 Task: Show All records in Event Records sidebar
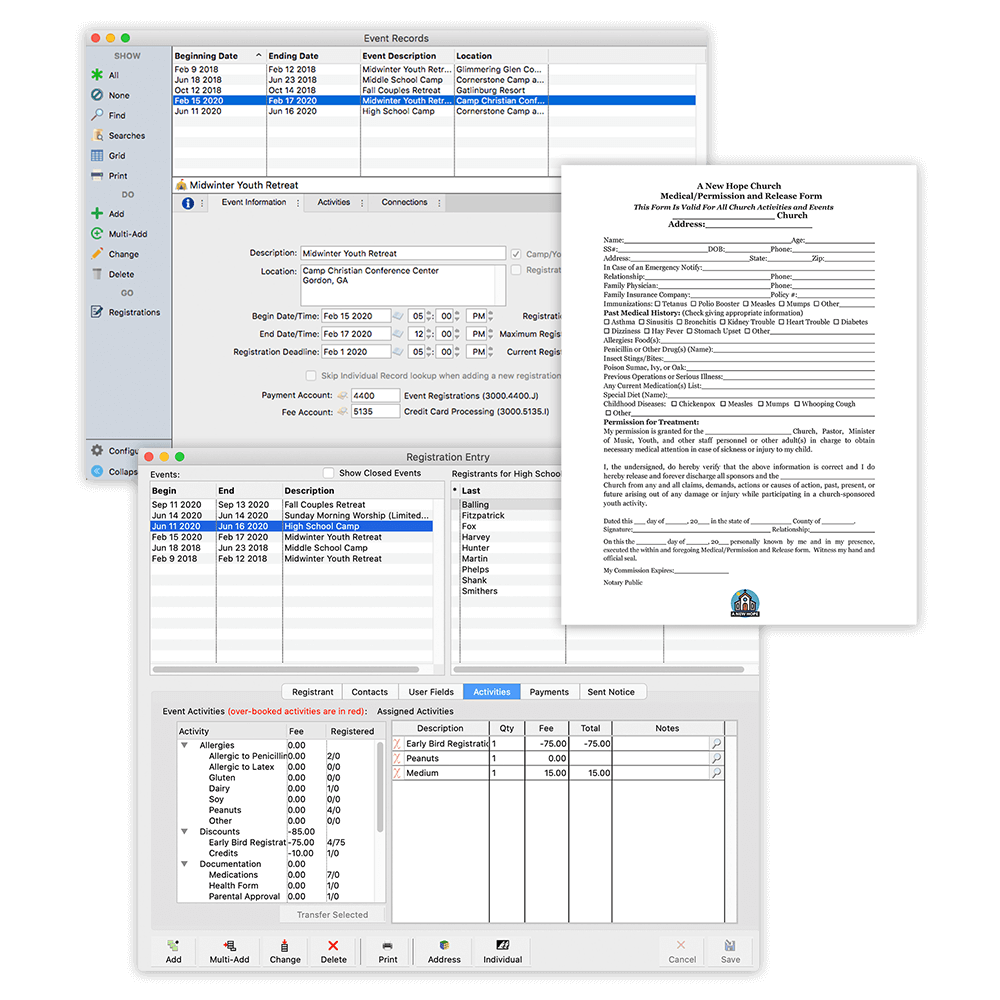(105, 75)
